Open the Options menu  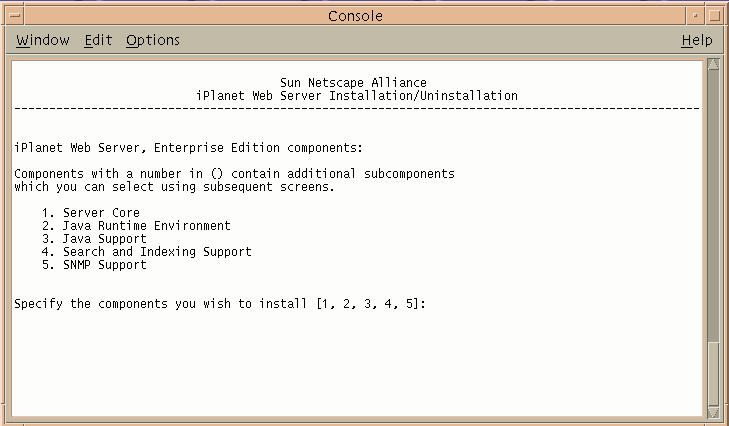(x=153, y=40)
